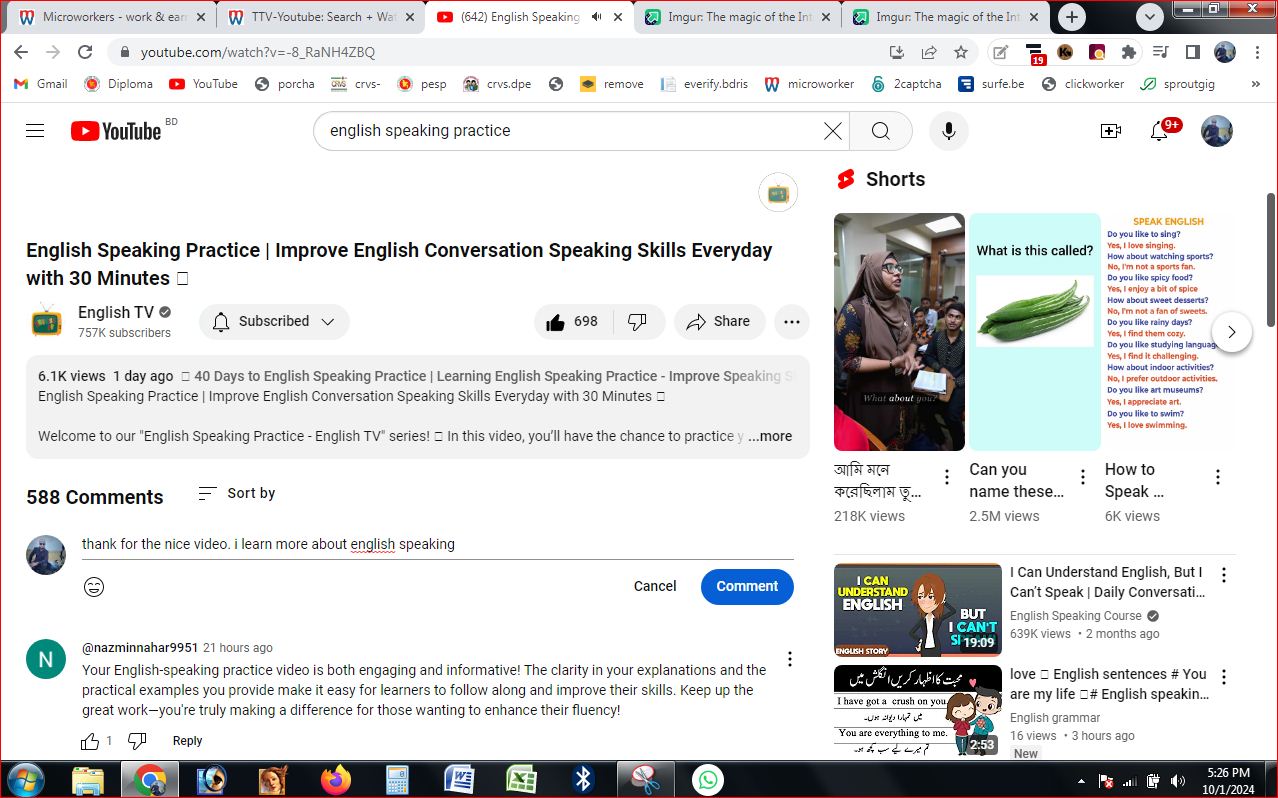Image resolution: width=1278 pixels, height=798 pixels.
Task: Cancel the comment draft
Action: coord(655,587)
